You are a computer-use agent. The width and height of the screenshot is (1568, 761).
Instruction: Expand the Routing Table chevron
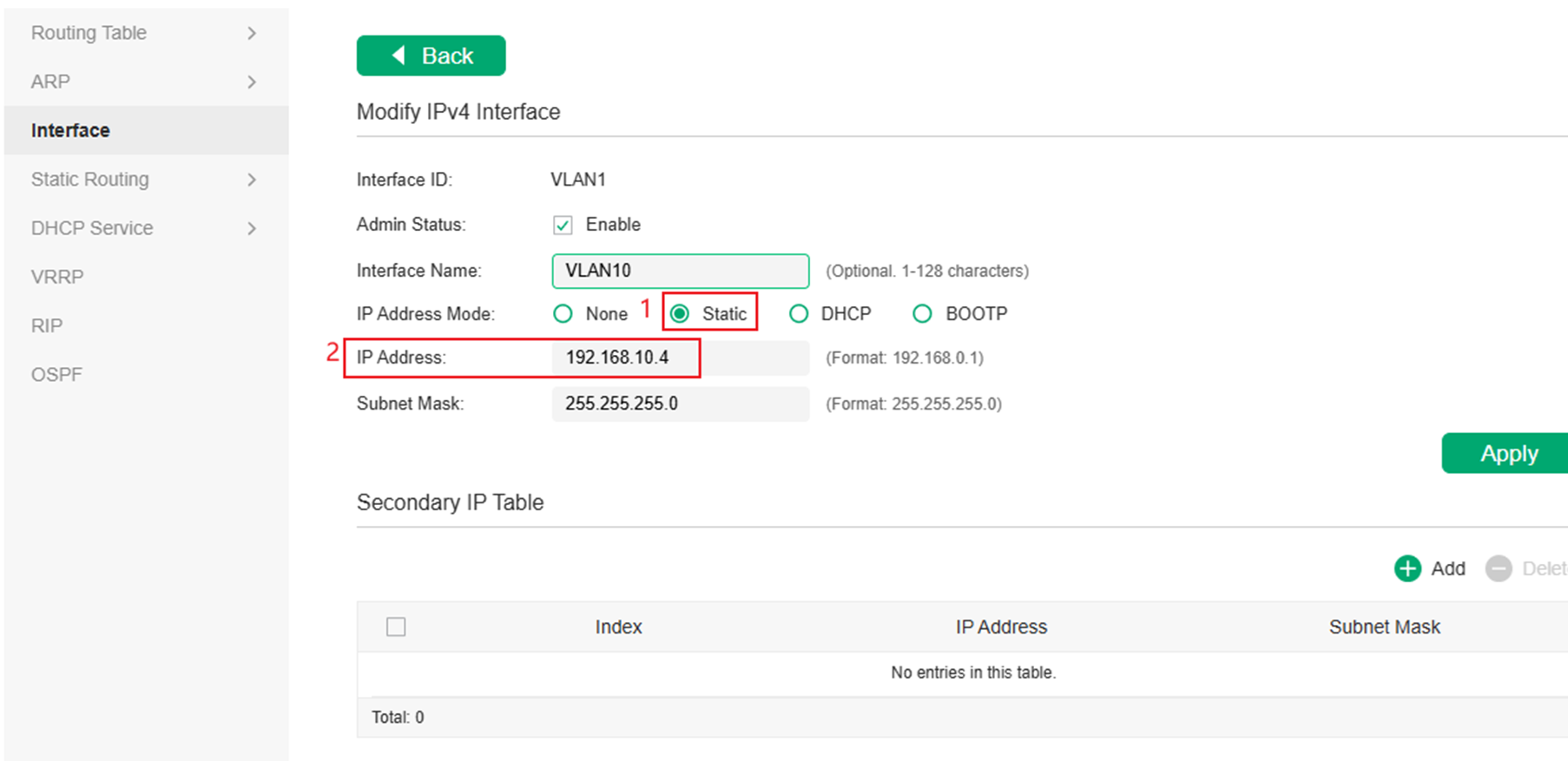point(252,33)
